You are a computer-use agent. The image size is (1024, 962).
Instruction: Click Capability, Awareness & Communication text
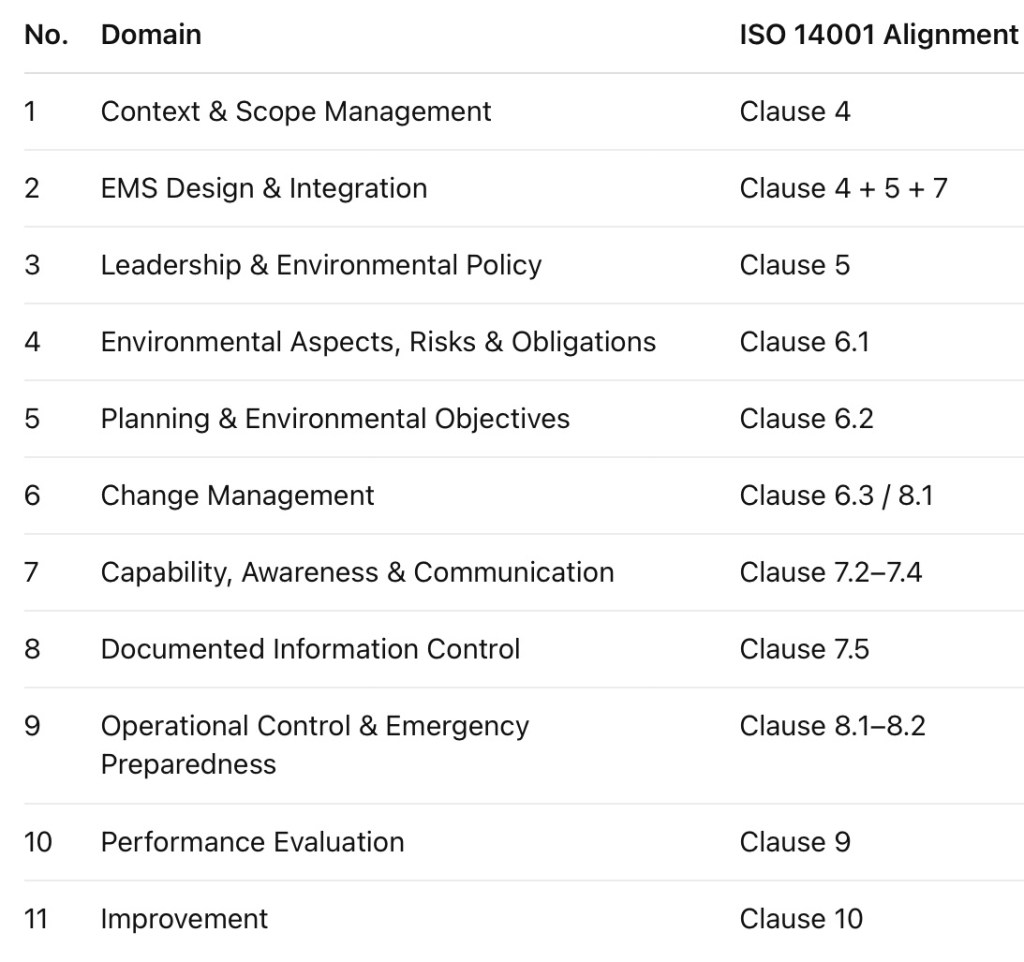[357, 572]
